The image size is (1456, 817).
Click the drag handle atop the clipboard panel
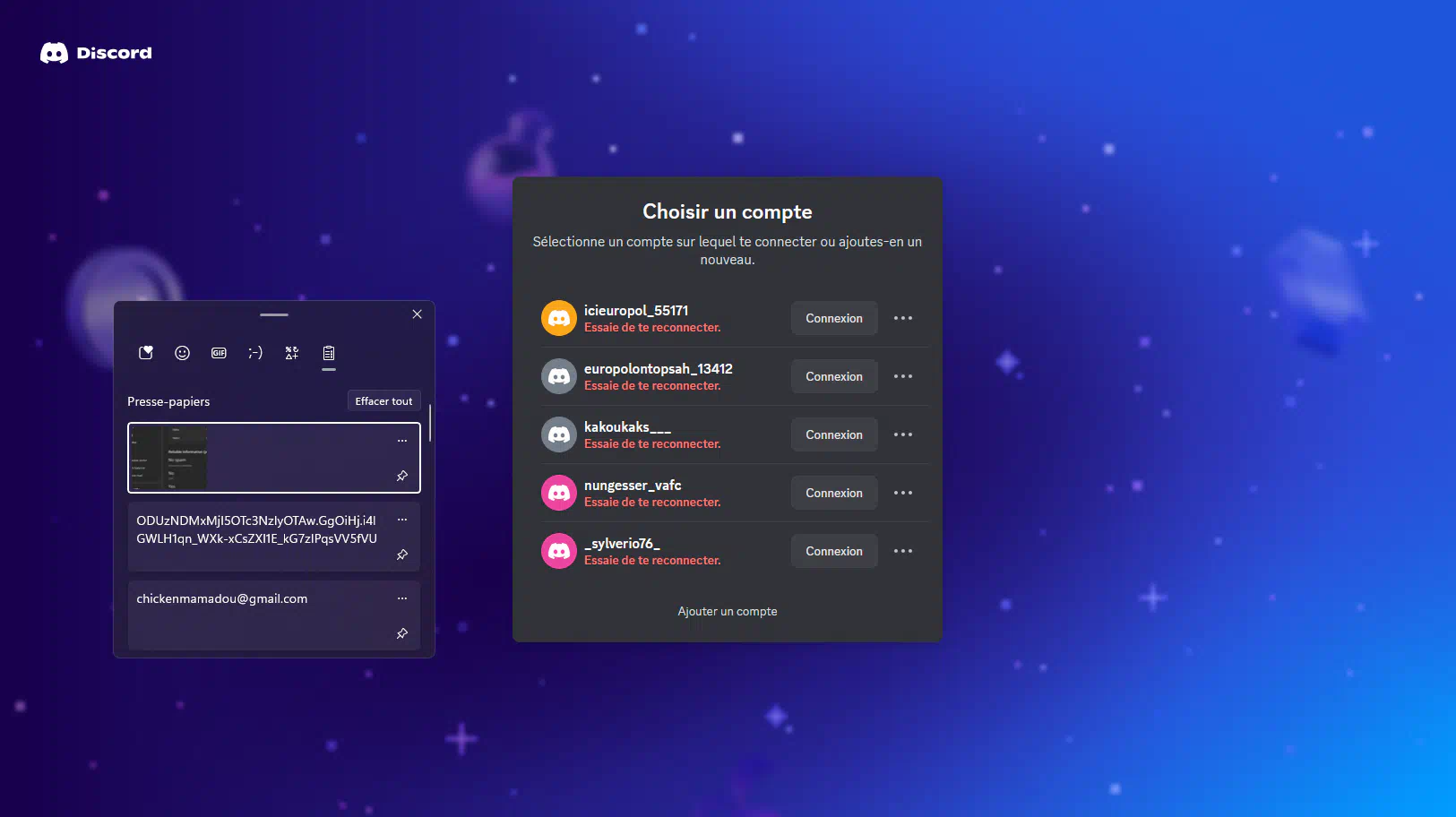[x=274, y=314]
